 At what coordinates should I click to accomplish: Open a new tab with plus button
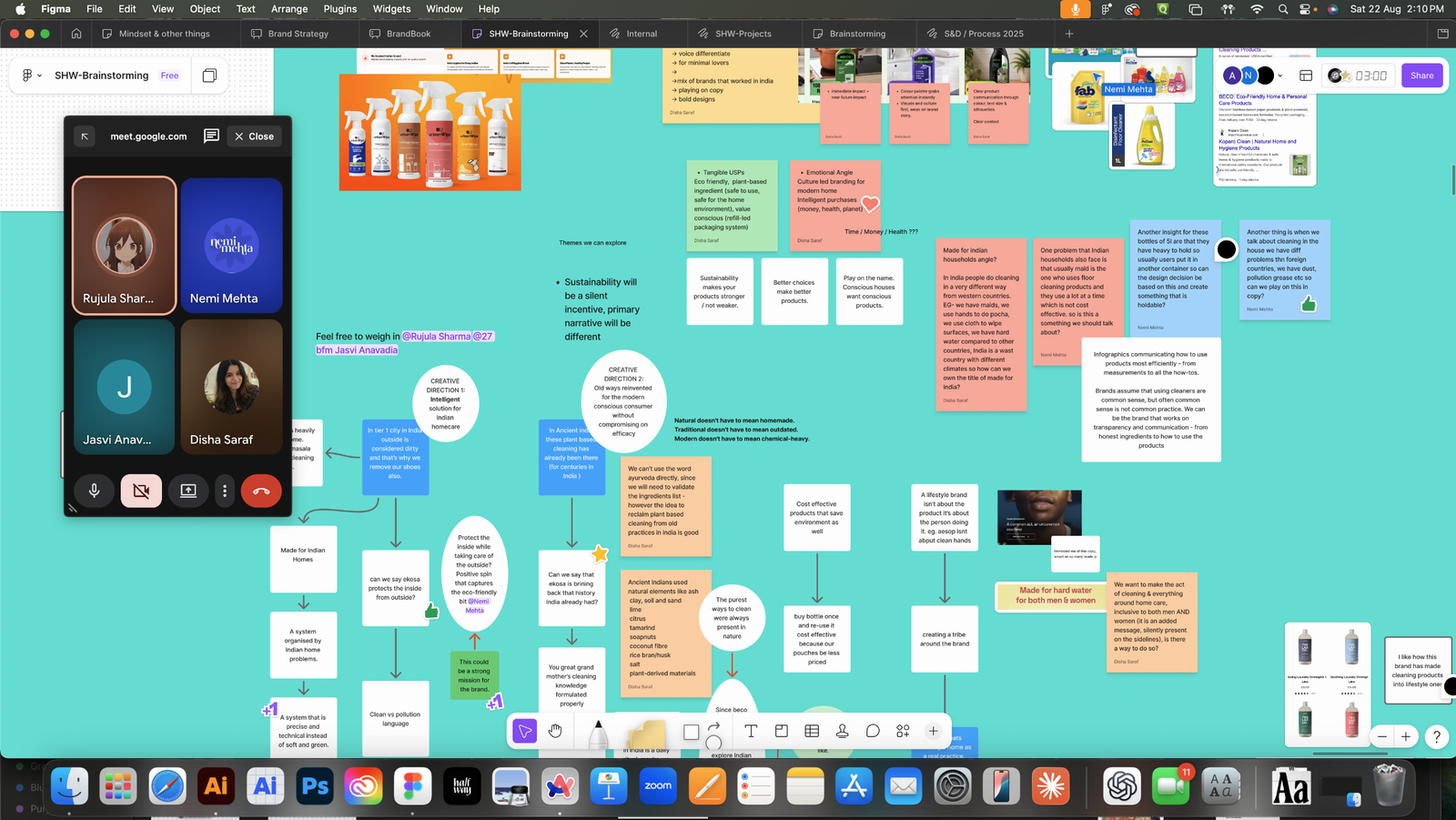(x=1069, y=34)
